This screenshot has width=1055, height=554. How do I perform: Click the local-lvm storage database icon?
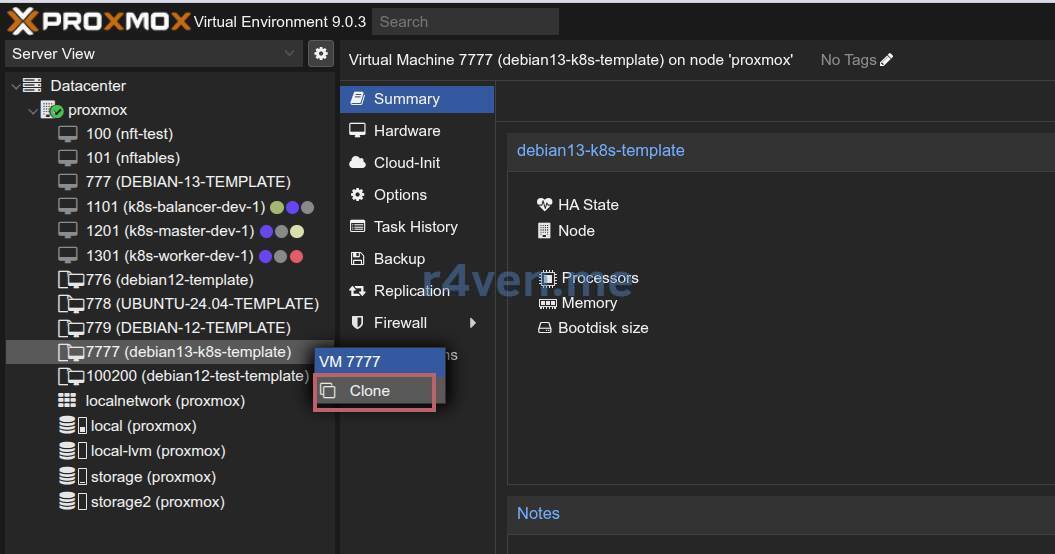(68, 451)
